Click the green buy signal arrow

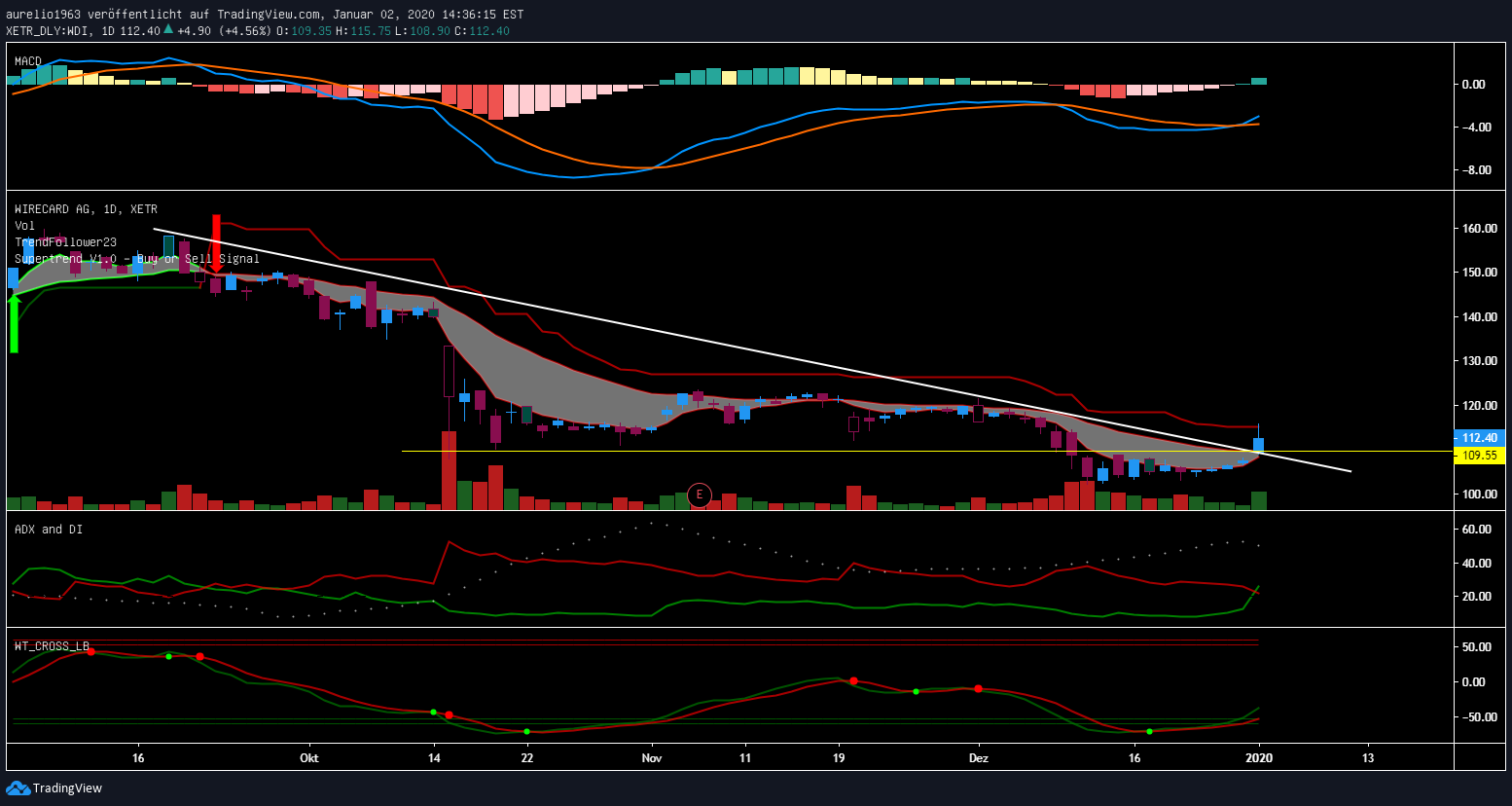14,323
